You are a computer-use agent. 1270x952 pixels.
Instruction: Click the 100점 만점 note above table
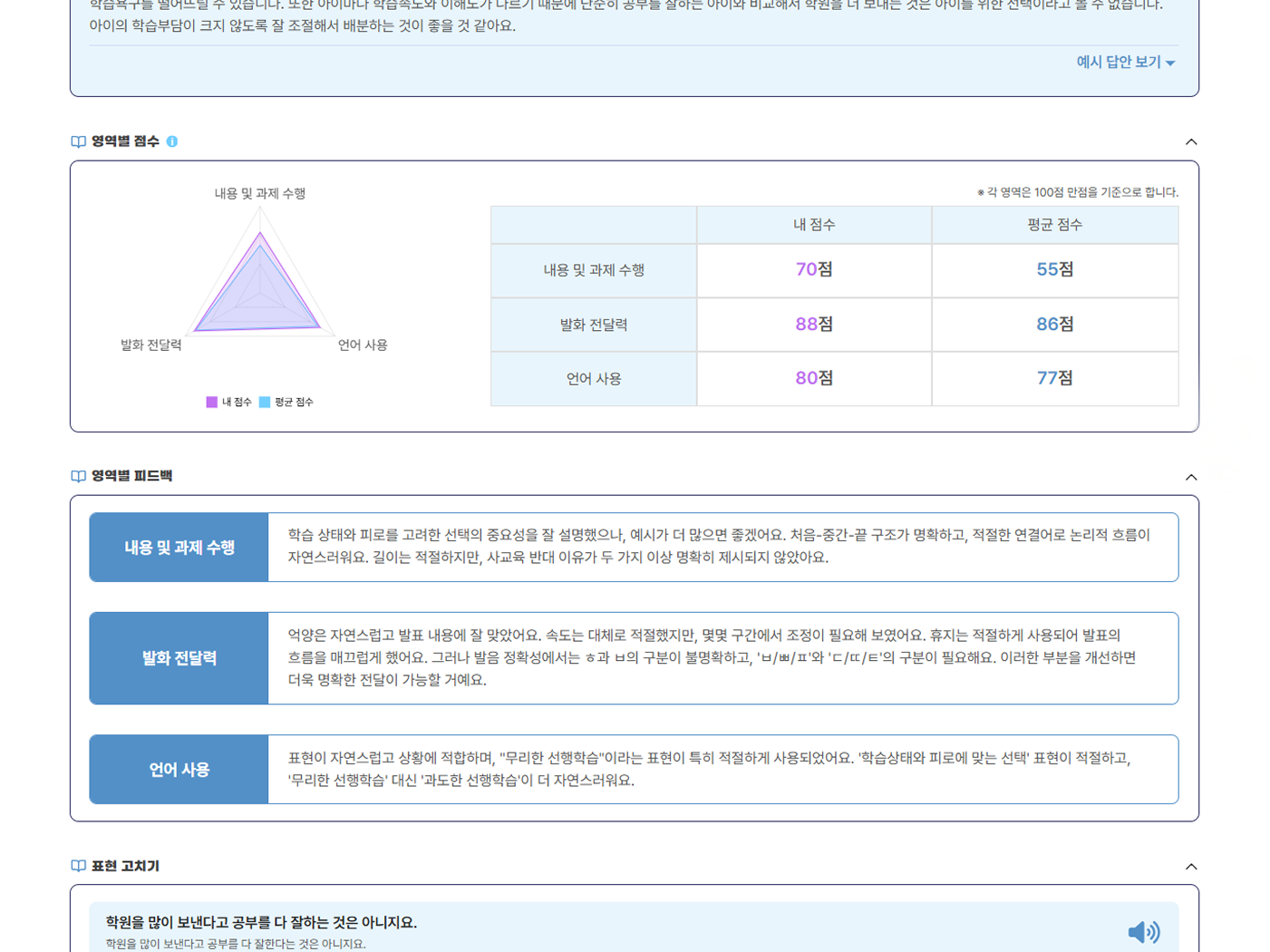[x=1078, y=192]
